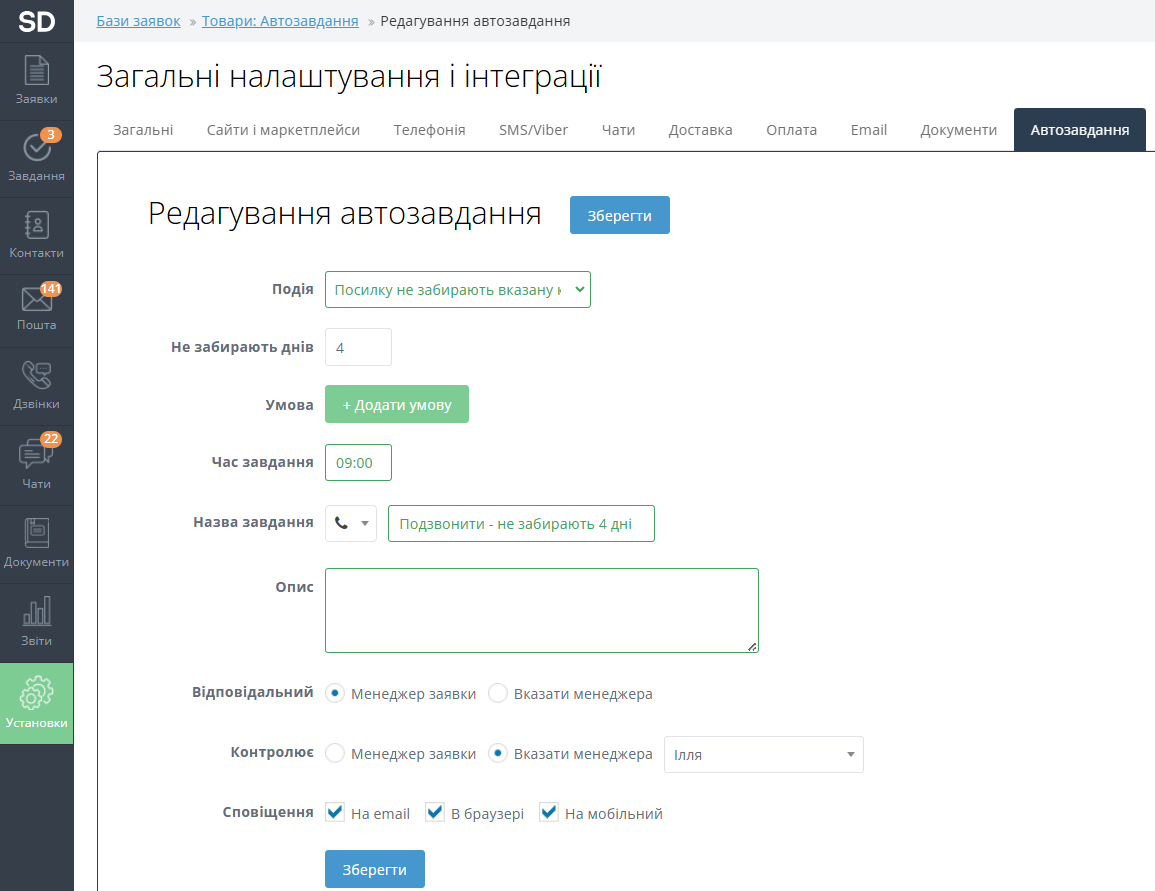Open the Ілля manager dropdown
This screenshot has width=1155, height=891.
point(763,755)
